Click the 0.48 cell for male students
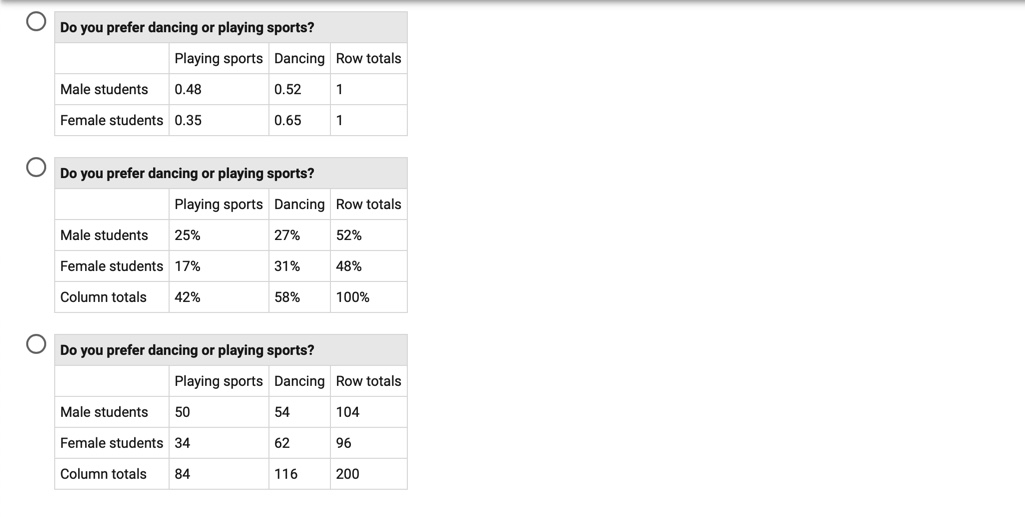This screenshot has width=1025, height=517. (x=188, y=89)
